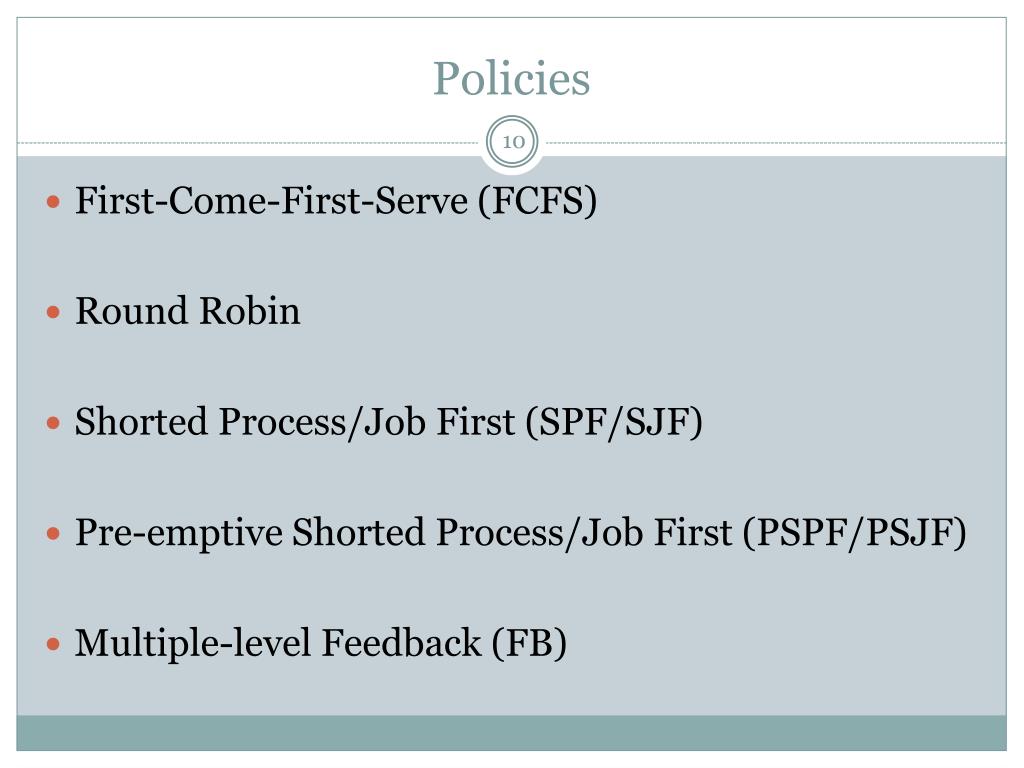Screen dimensions: 1024x768
Task: Click the bullet dot beside Round Robin
Action: 54,312
